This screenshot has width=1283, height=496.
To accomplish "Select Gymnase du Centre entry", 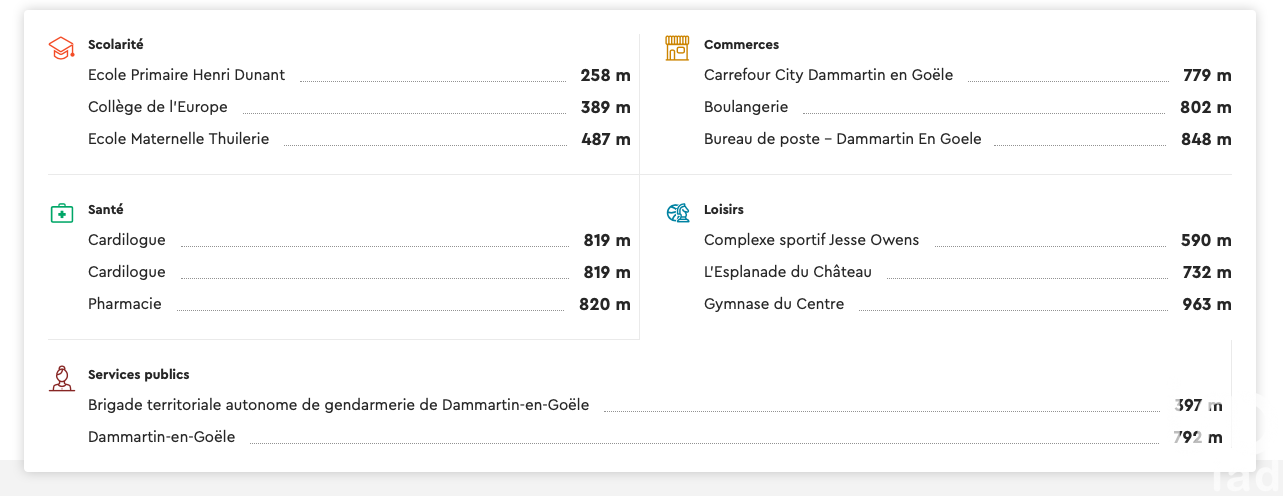I will coord(774,304).
